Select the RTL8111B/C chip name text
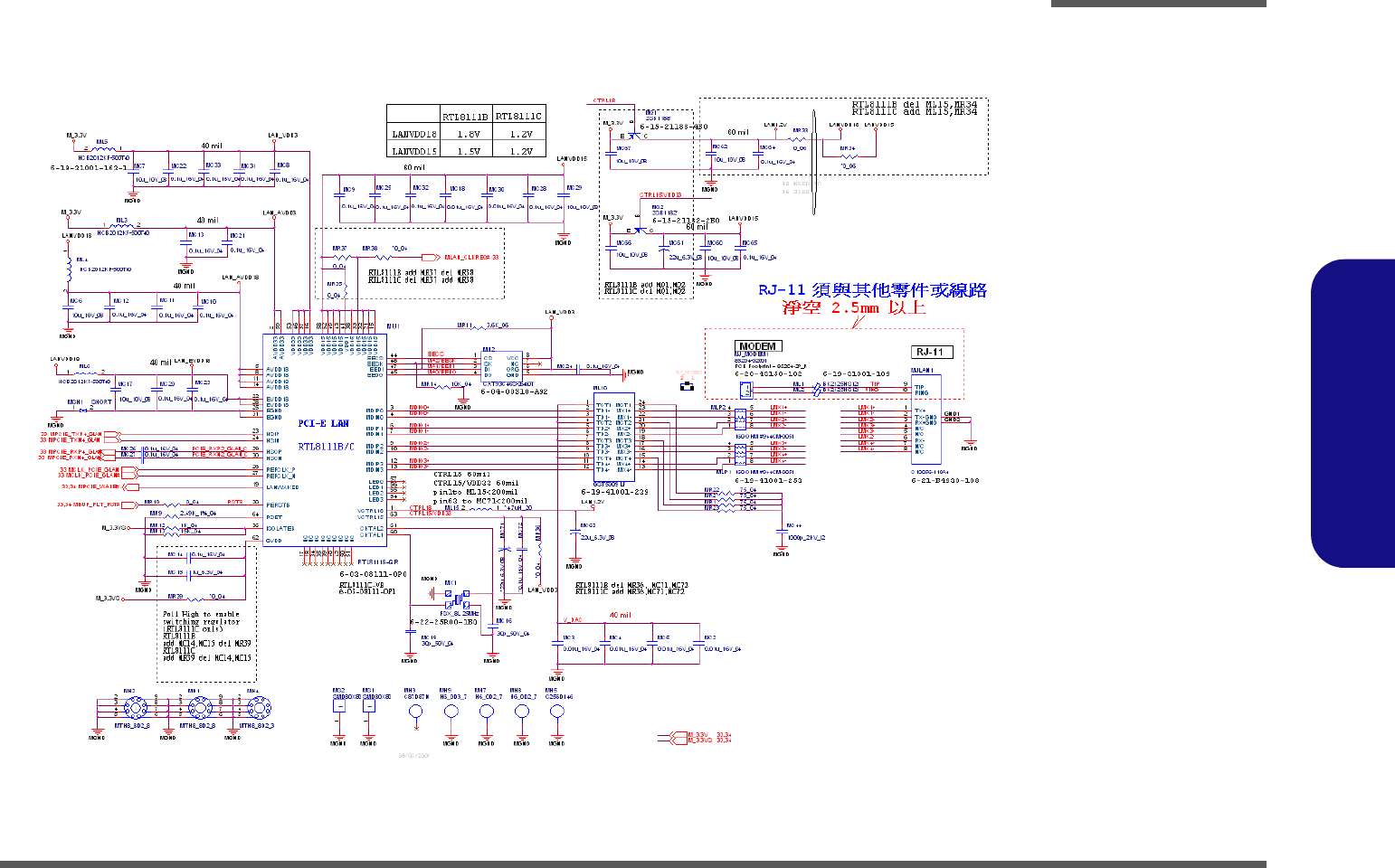The width and height of the screenshot is (1395, 868). [326, 447]
